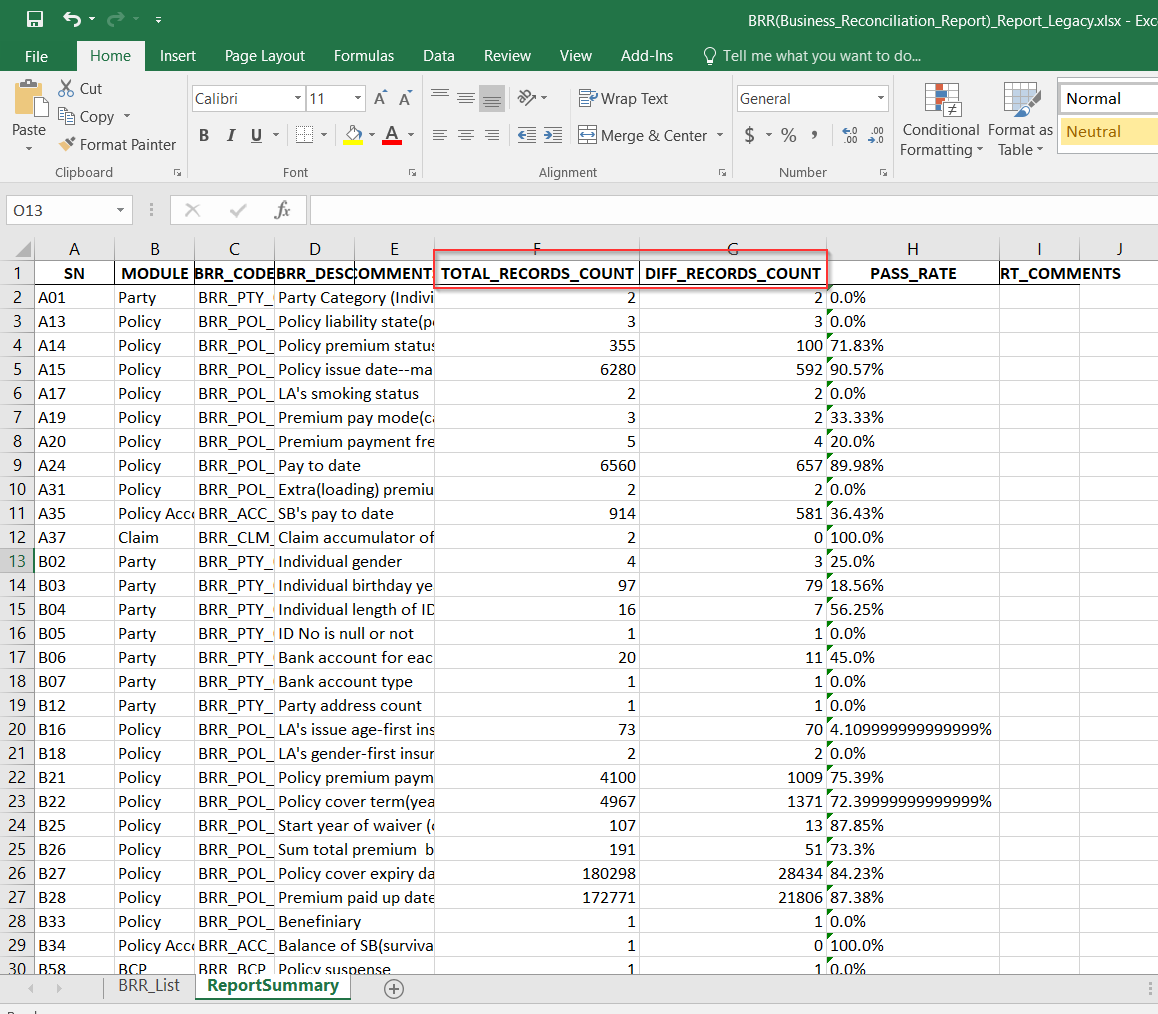Toggle Italic formatting
The image size is (1158, 1014).
(x=231, y=134)
